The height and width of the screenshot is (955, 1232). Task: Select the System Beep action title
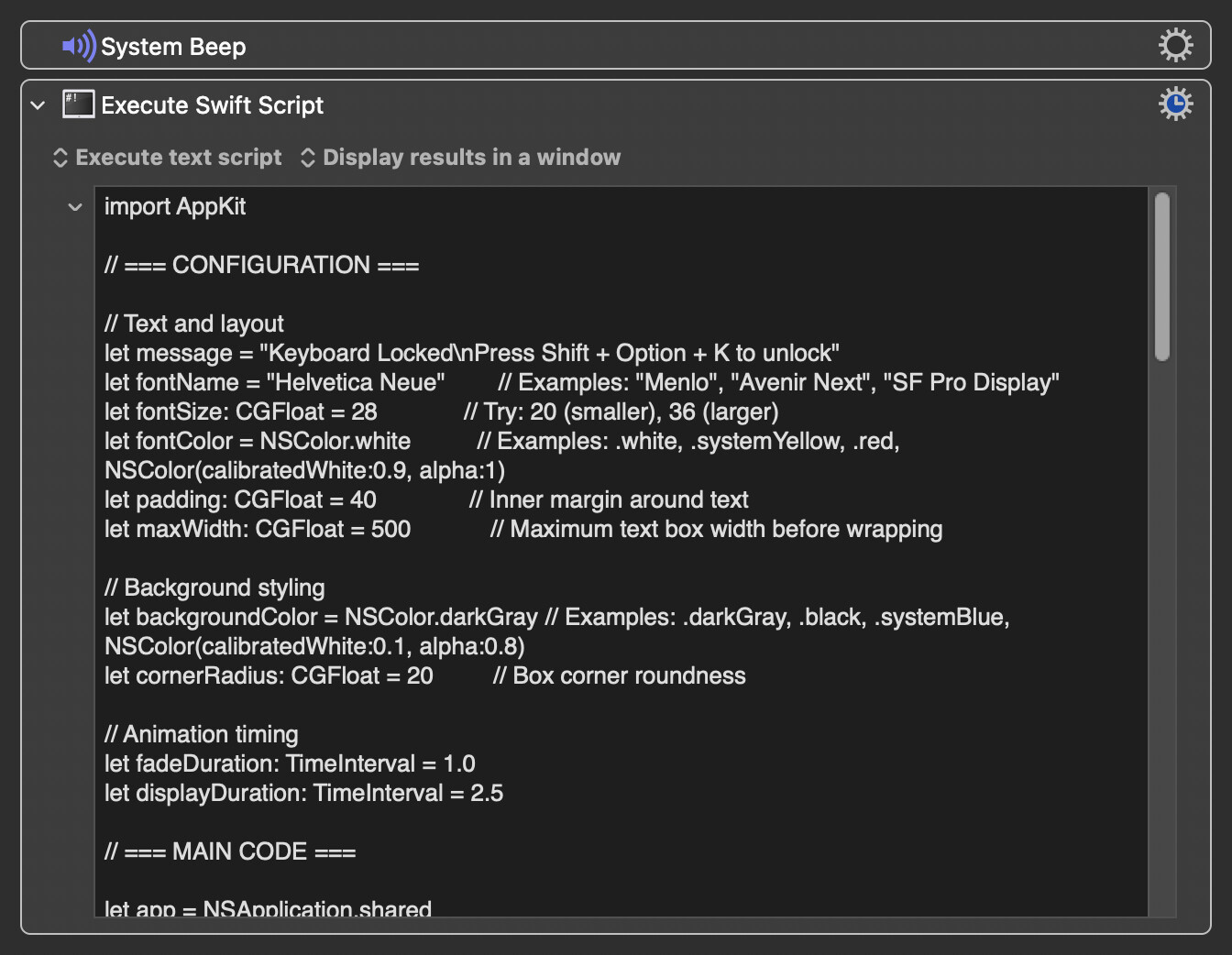(x=173, y=47)
